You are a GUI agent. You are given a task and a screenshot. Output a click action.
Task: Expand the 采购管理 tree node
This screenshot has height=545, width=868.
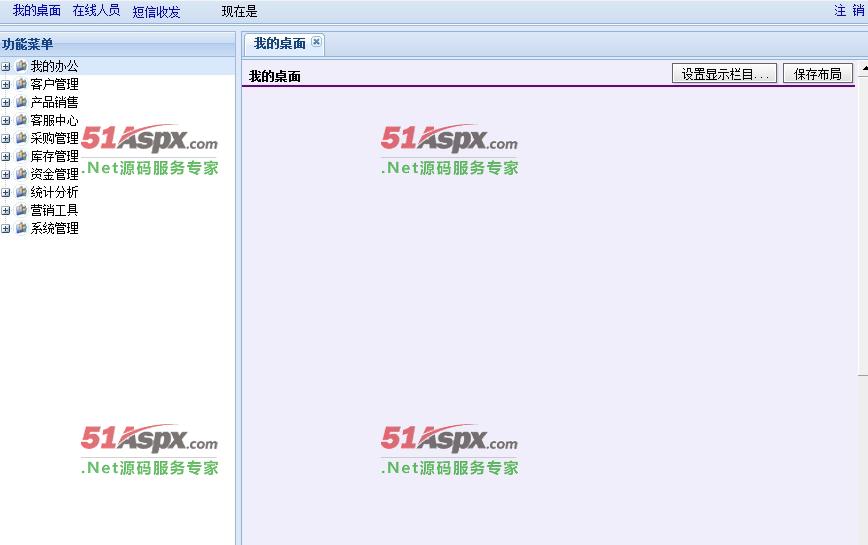[6, 139]
